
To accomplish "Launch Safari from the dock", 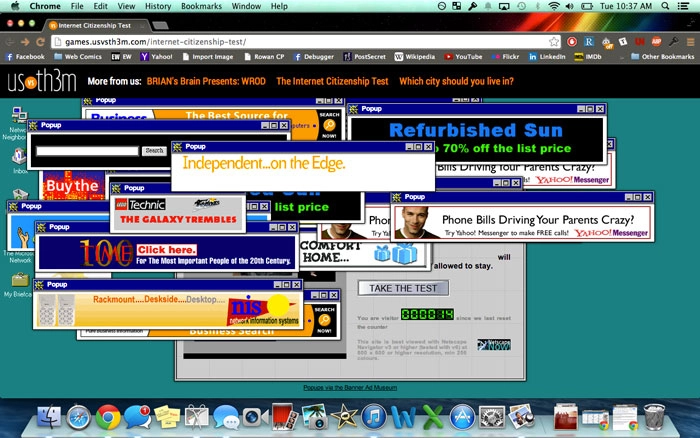I will [78, 417].
